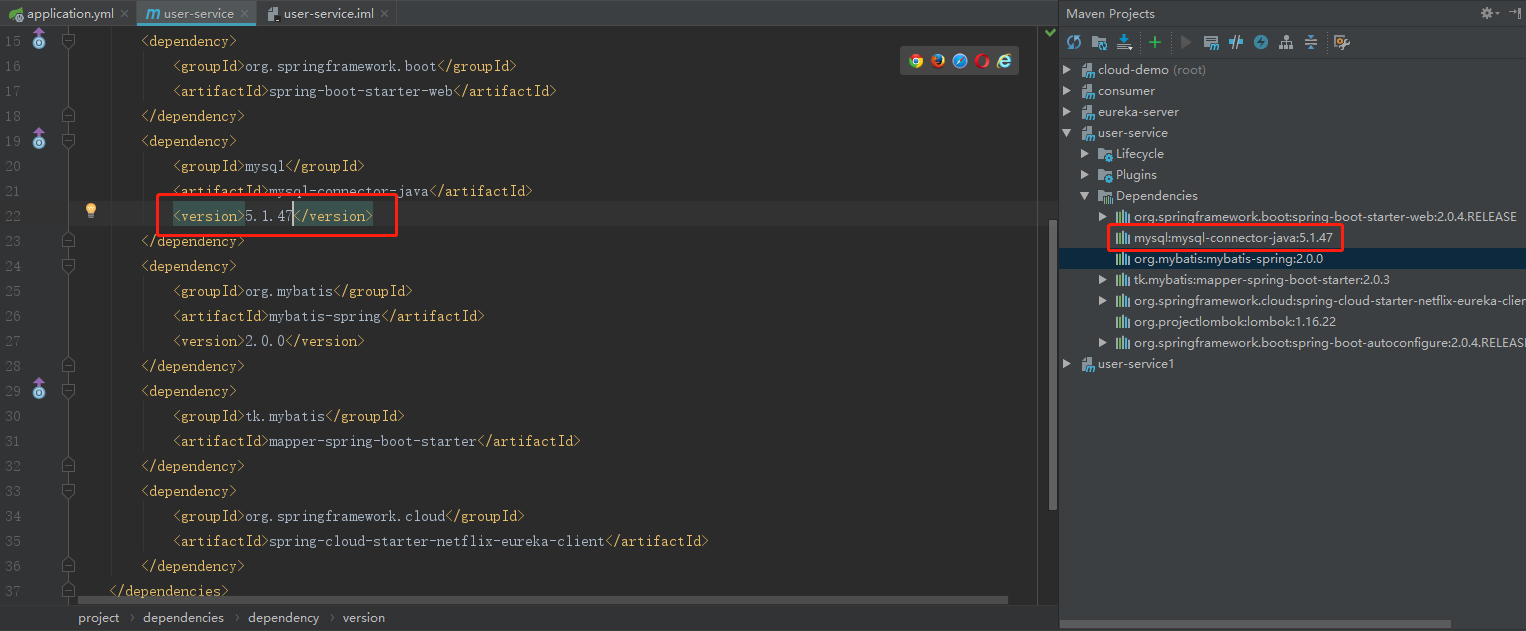Execute a Maven goal
This screenshot has height=631, width=1526.
[x=1210, y=42]
